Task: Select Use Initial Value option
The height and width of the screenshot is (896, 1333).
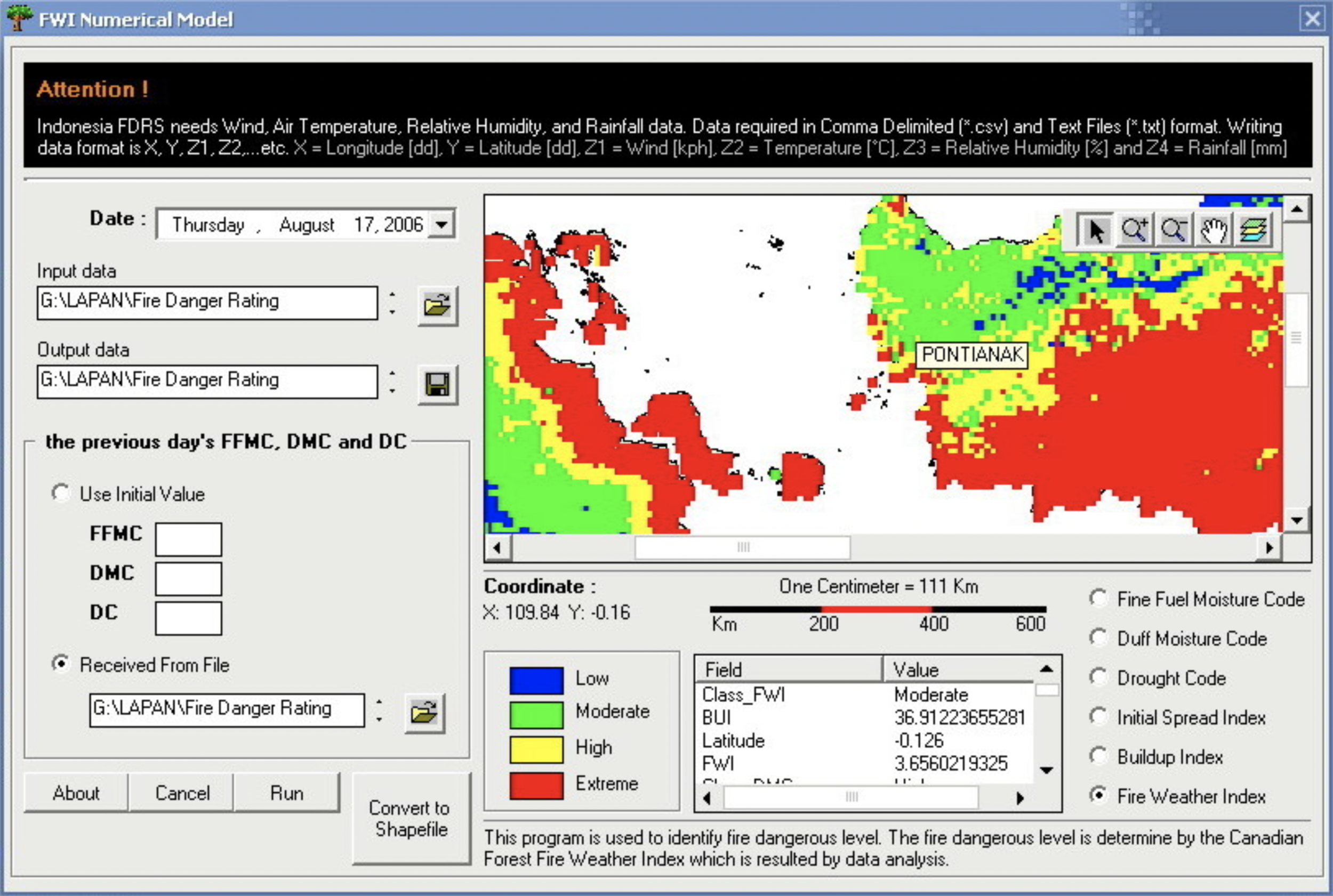Action: (61, 493)
